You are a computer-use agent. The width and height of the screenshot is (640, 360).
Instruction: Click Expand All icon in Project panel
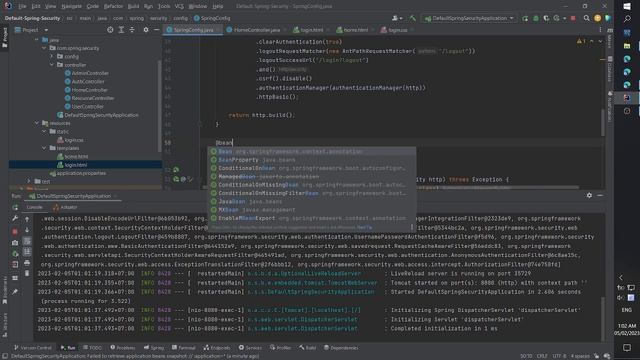click(121, 30)
